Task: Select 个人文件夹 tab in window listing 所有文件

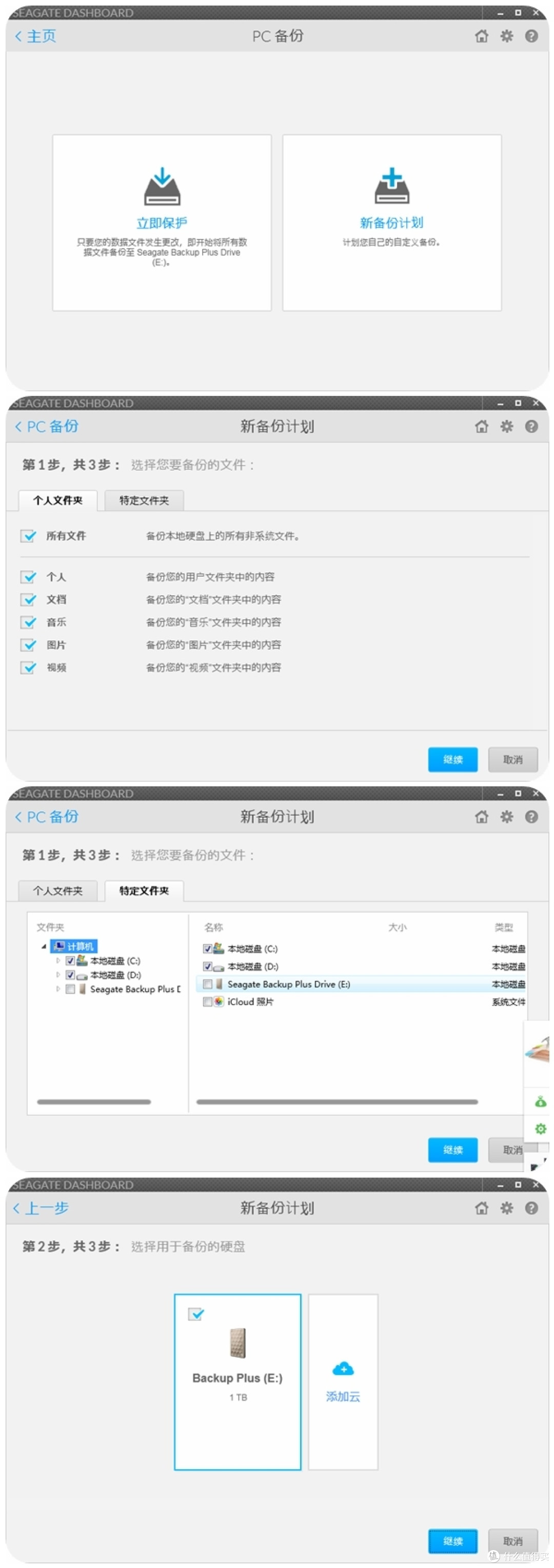Action: [58, 500]
